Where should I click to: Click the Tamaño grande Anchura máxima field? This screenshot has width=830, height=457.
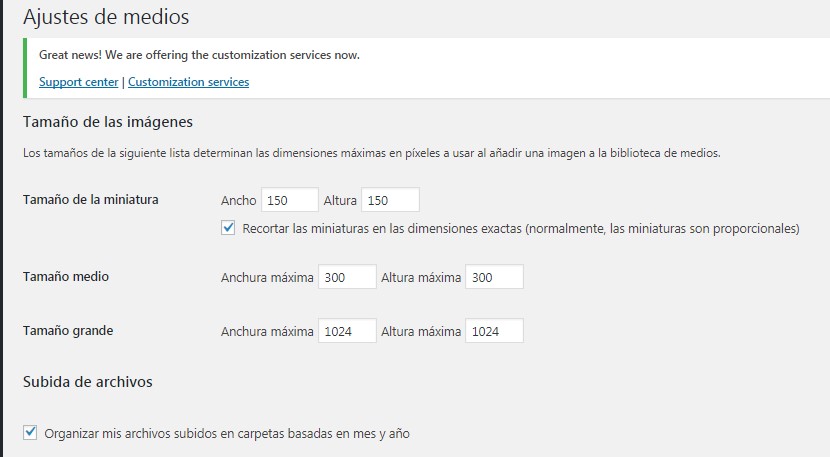[x=347, y=331]
